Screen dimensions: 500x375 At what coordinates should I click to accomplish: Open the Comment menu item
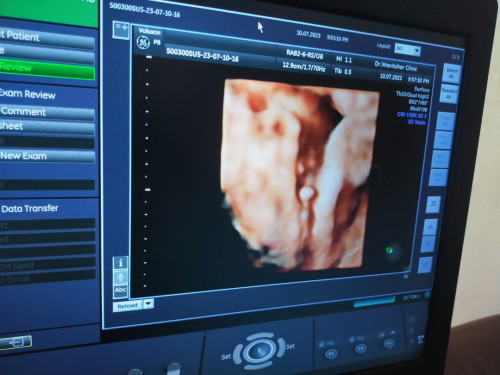point(47,113)
